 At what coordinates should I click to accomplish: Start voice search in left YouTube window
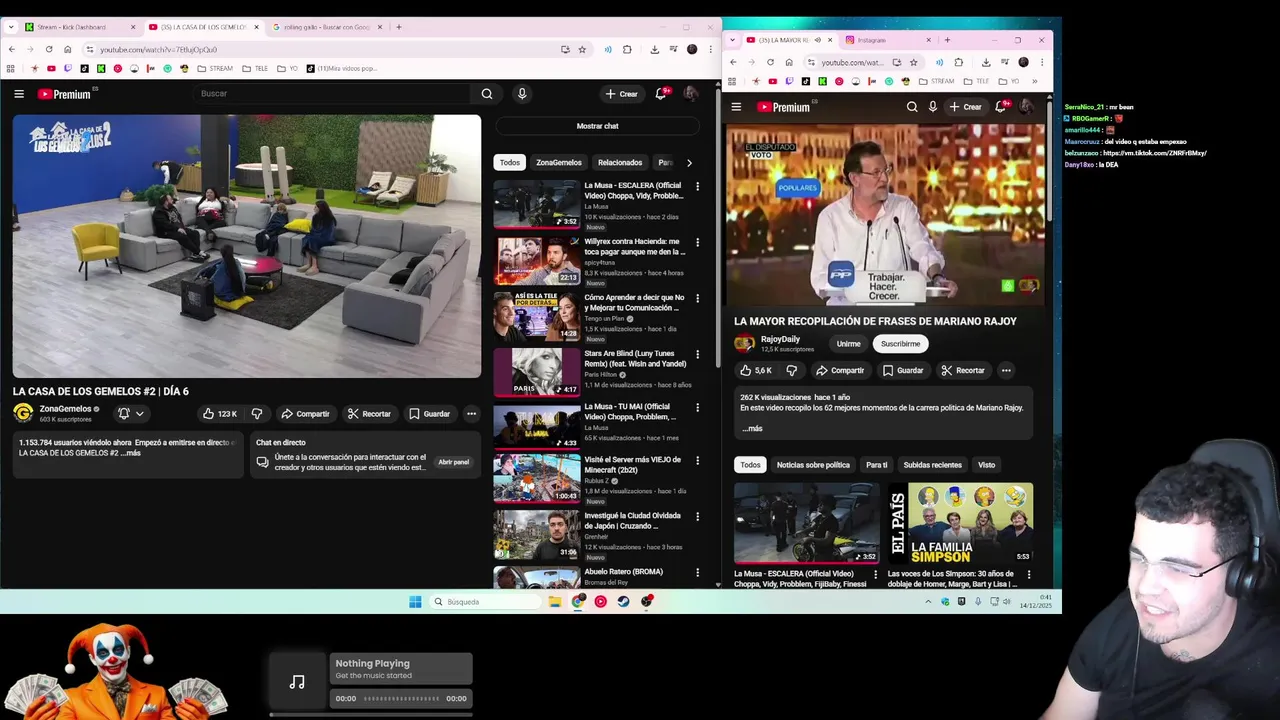point(521,94)
